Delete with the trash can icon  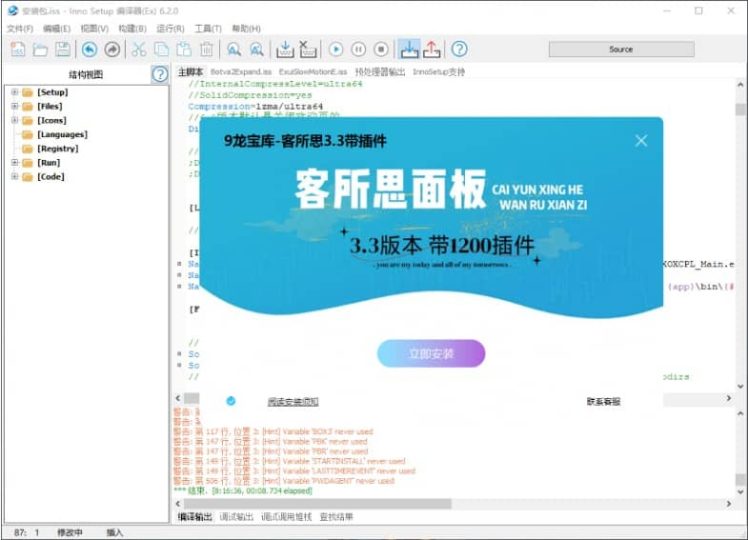[206, 49]
